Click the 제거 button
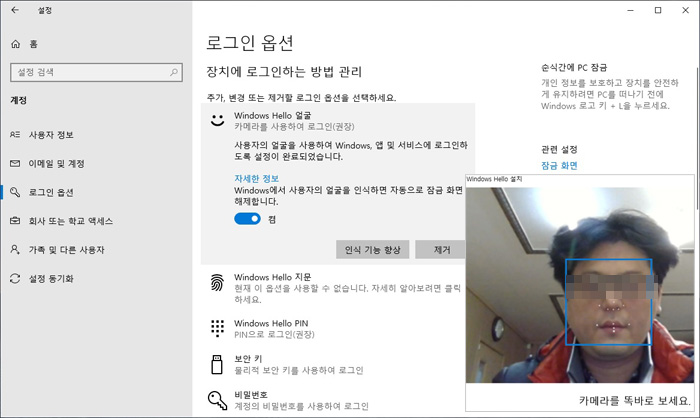The height and width of the screenshot is (418, 700). (x=440, y=250)
